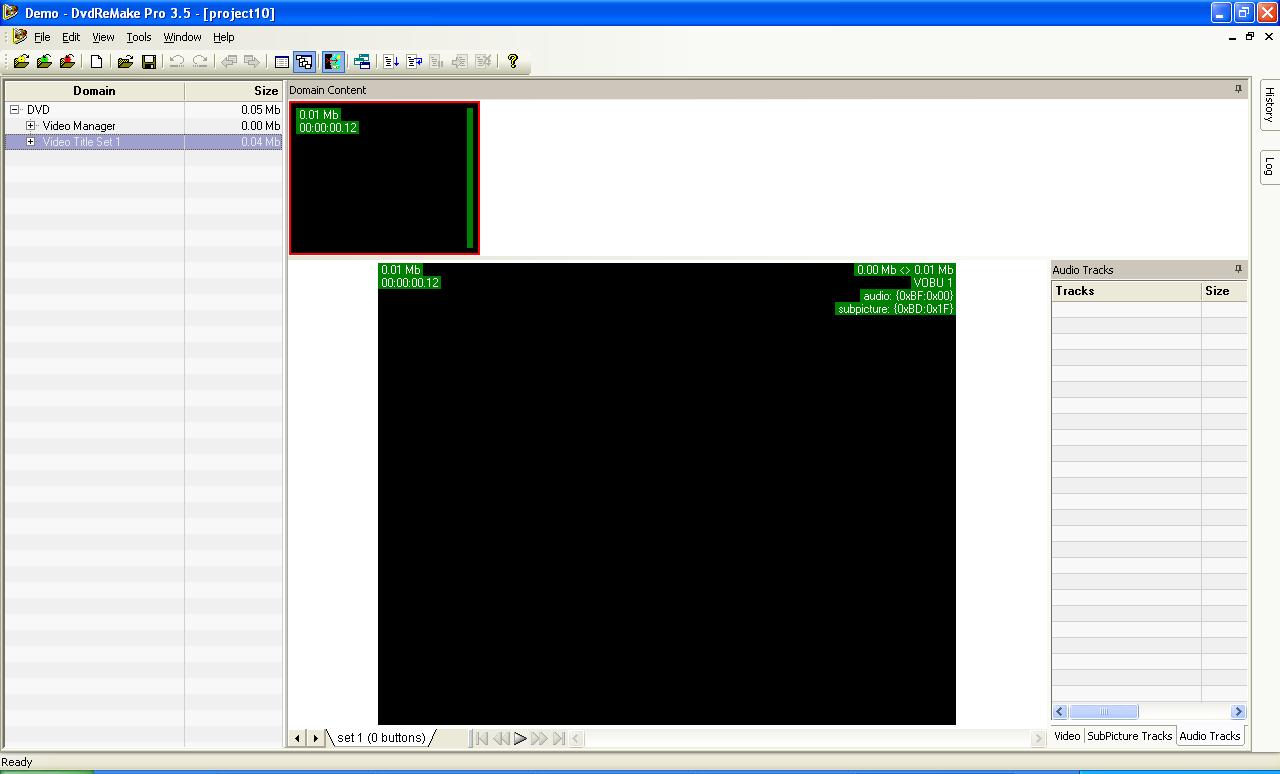Select the set 1 (0 buttons) tab
This screenshot has width=1280, height=774.
pyautogui.click(x=381, y=738)
